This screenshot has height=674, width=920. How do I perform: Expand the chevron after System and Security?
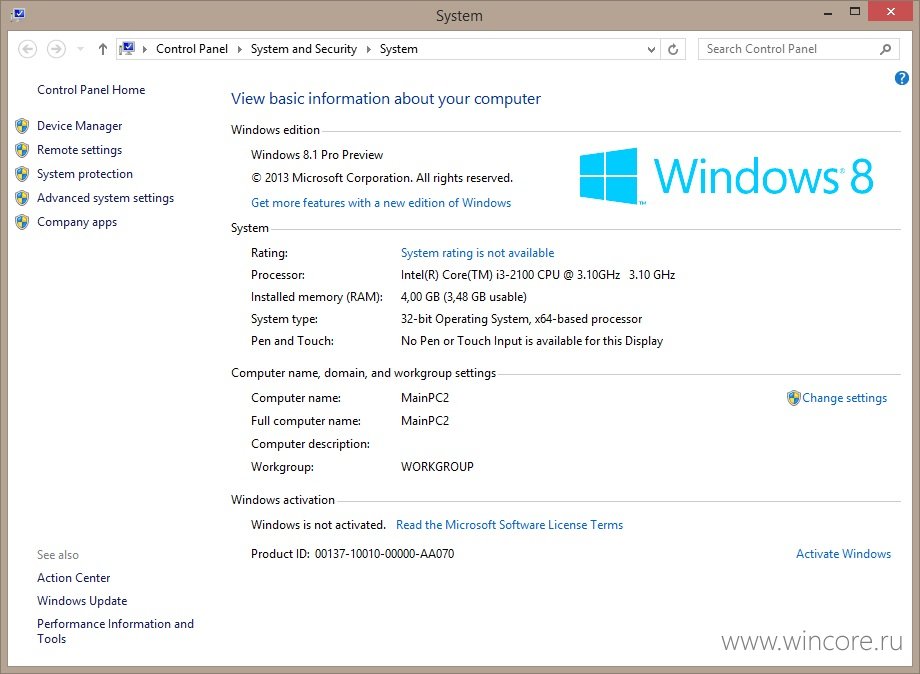[x=368, y=49]
